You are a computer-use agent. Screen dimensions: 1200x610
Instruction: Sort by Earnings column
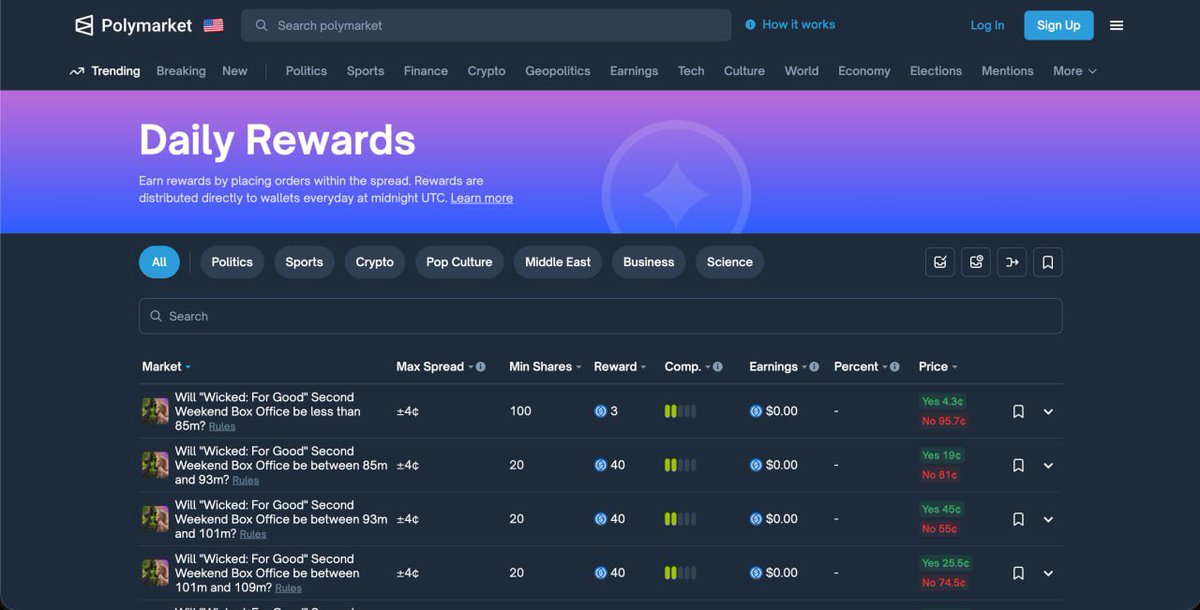tap(778, 367)
